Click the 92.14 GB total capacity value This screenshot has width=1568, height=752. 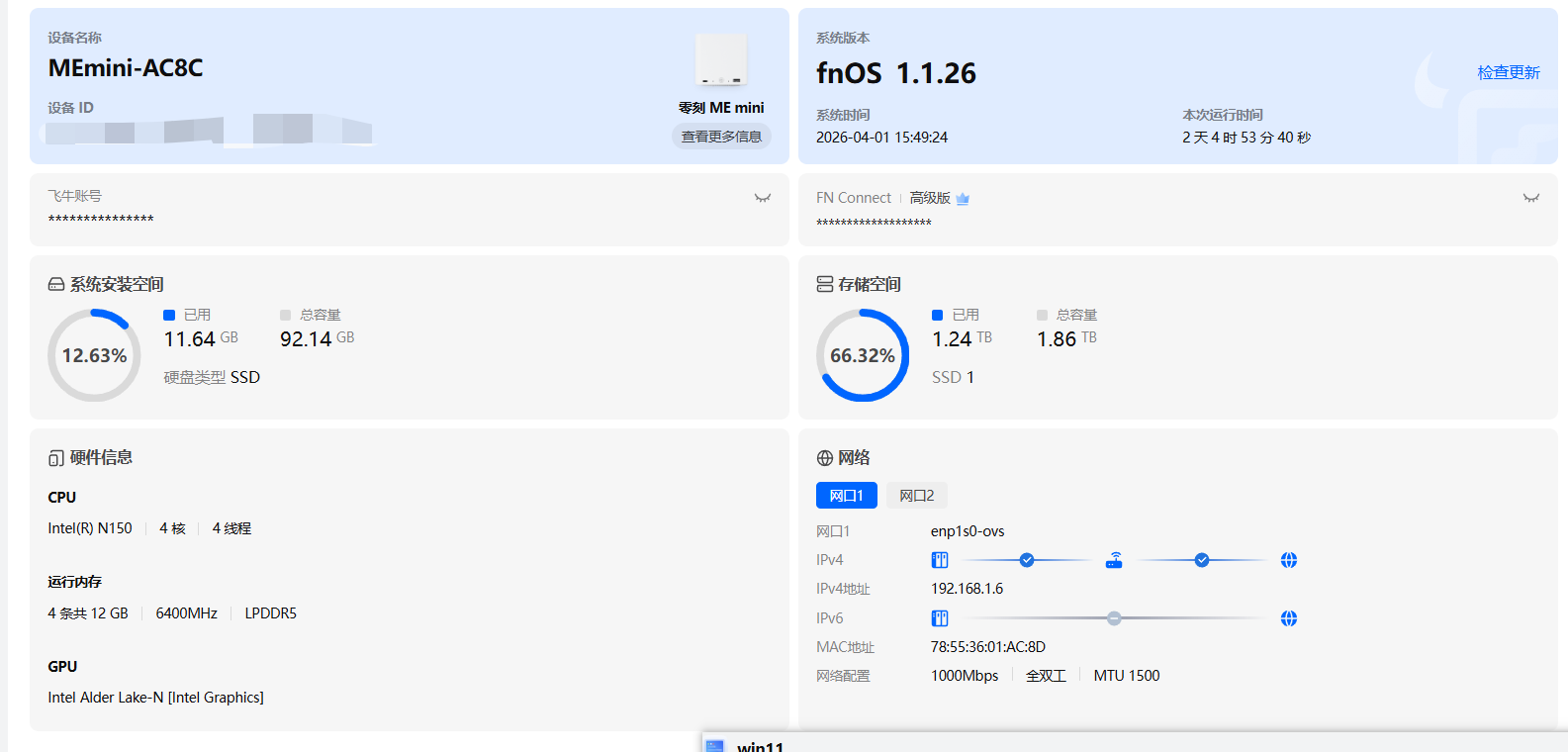point(317,339)
